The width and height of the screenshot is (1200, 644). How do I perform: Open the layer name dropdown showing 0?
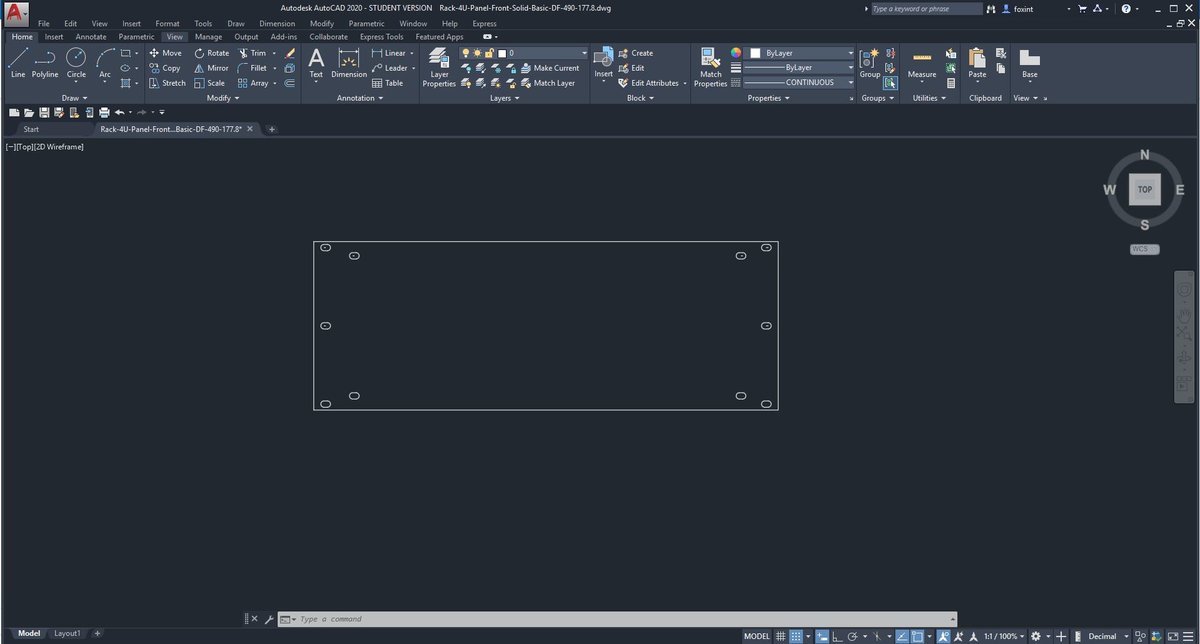pyautogui.click(x=543, y=53)
